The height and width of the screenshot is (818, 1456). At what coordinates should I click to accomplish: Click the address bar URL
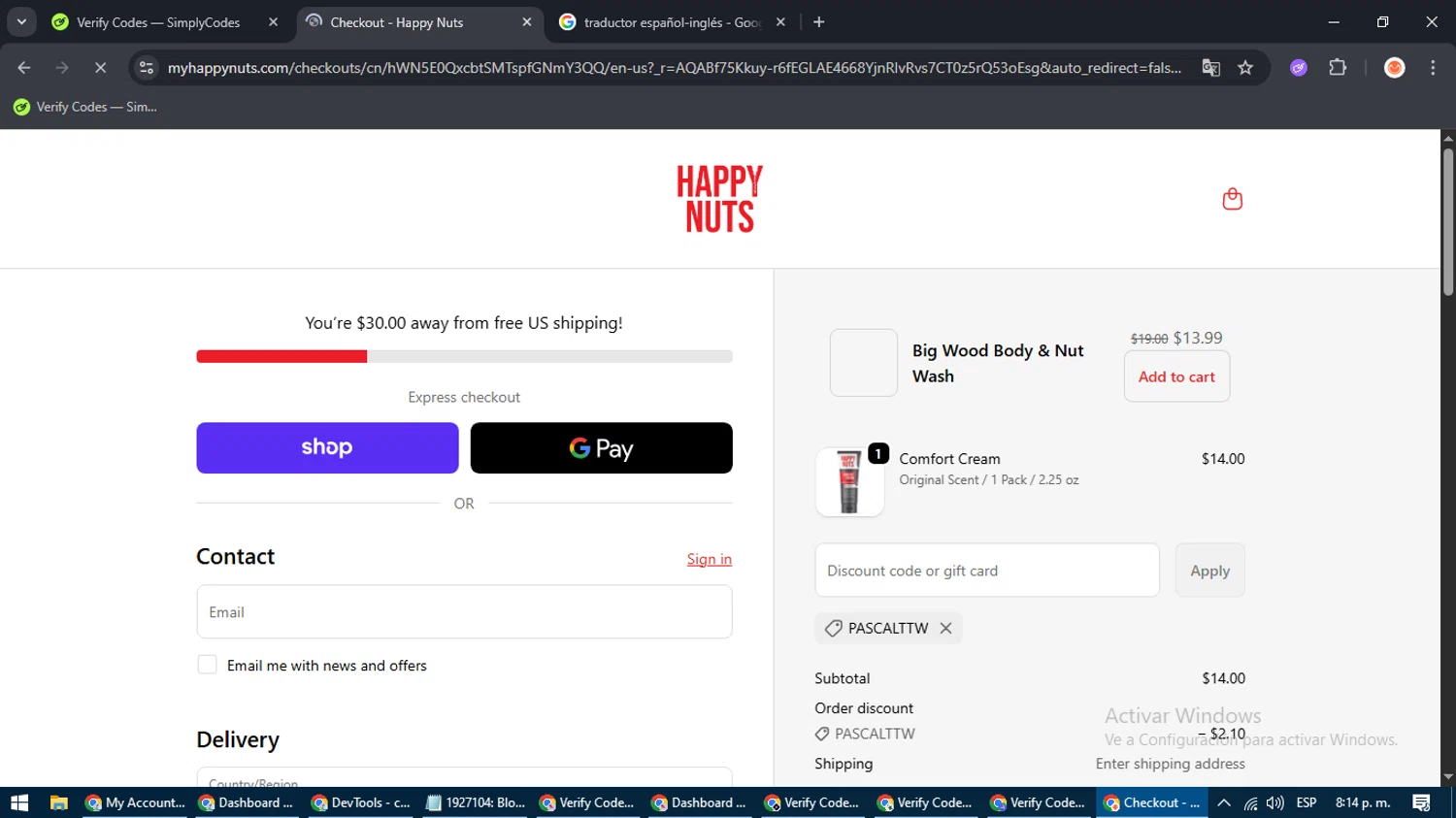674,68
